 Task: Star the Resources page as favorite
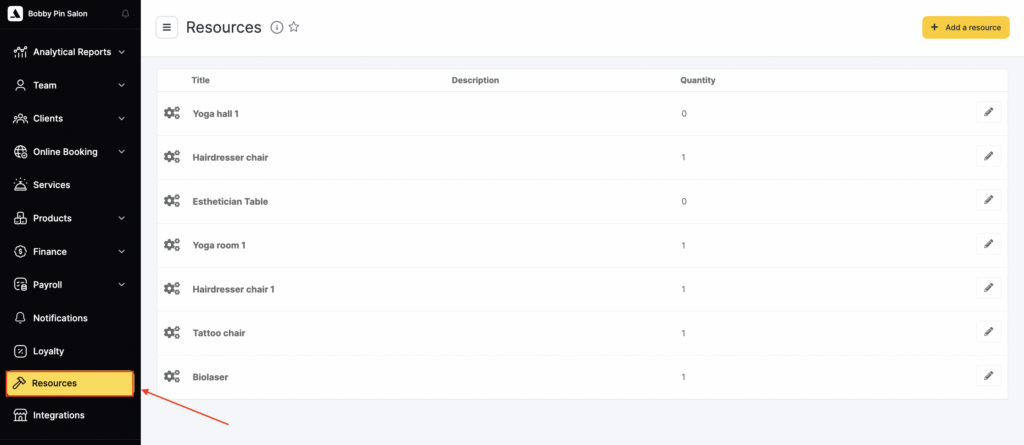[x=294, y=28]
